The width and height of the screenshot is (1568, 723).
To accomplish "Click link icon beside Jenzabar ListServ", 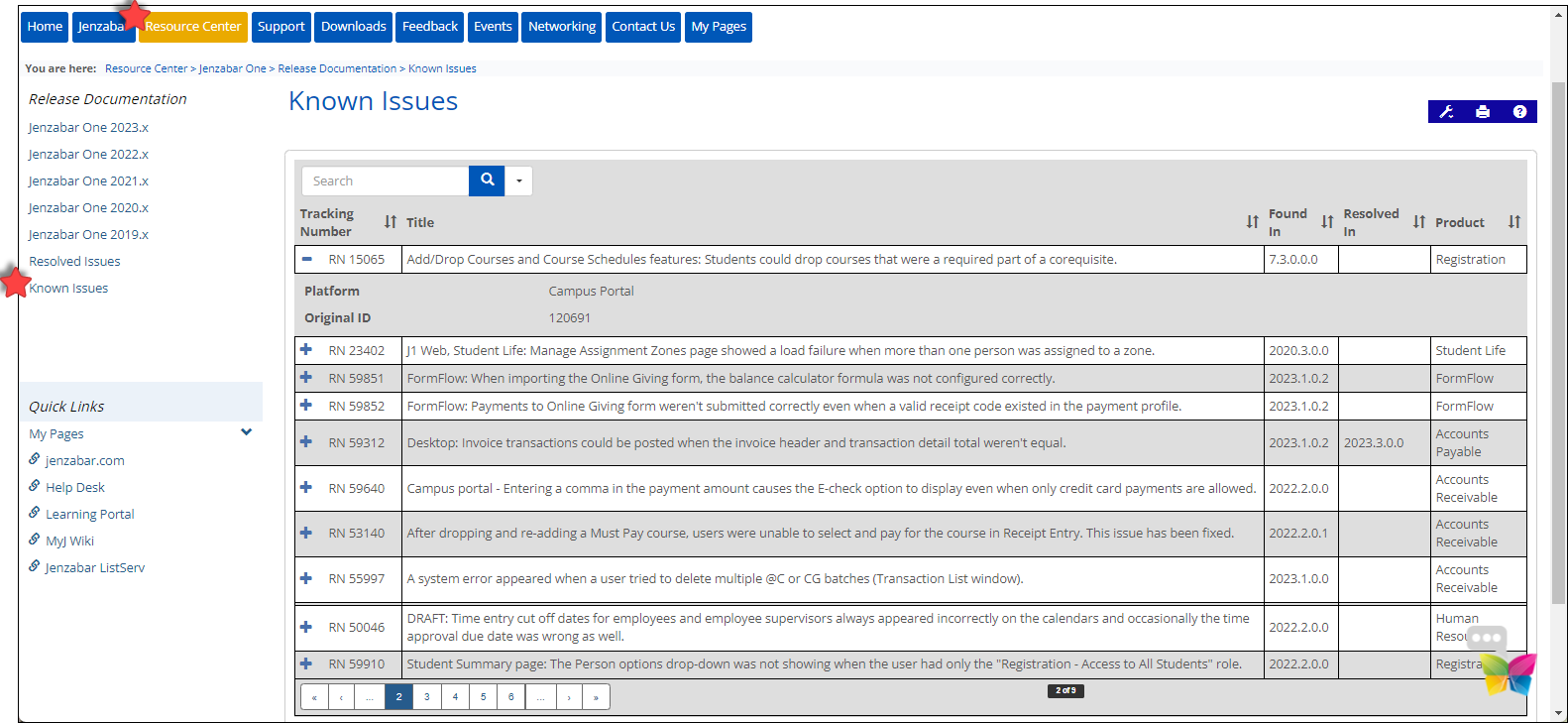I will tap(35, 566).
